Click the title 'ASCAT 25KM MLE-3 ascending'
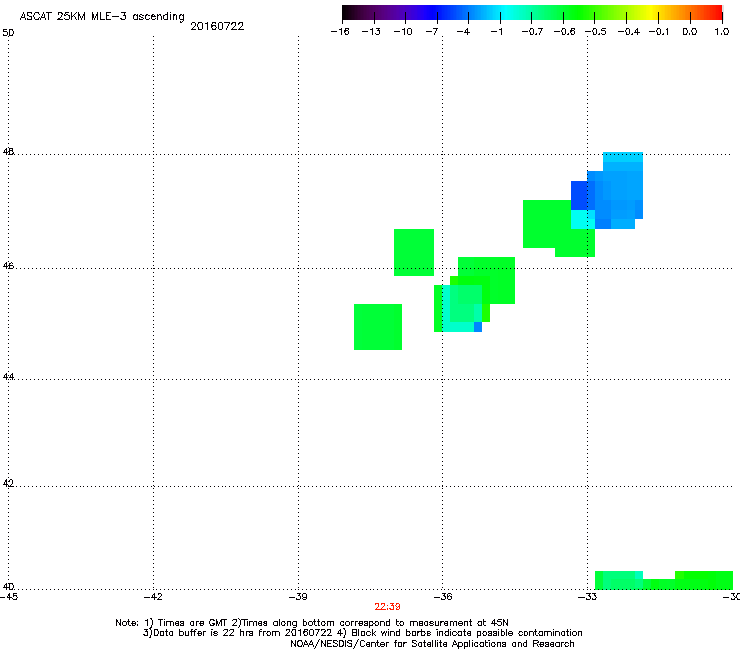This screenshot has height=650, width=740. 102,17
